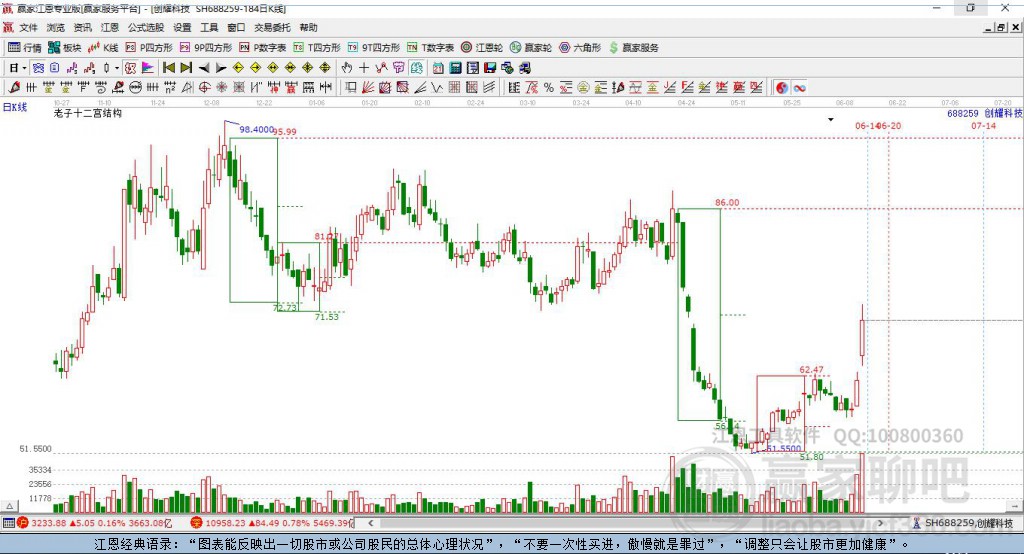Open the 设置 menu
Image resolution: width=1024 pixels, height=554 pixels.
click(182, 27)
